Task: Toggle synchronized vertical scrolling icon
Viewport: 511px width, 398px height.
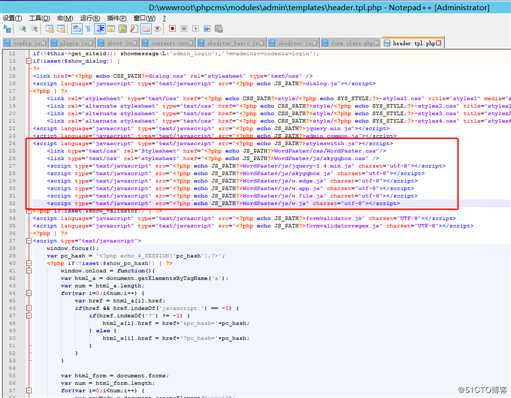Action: (x=49, y=29)
